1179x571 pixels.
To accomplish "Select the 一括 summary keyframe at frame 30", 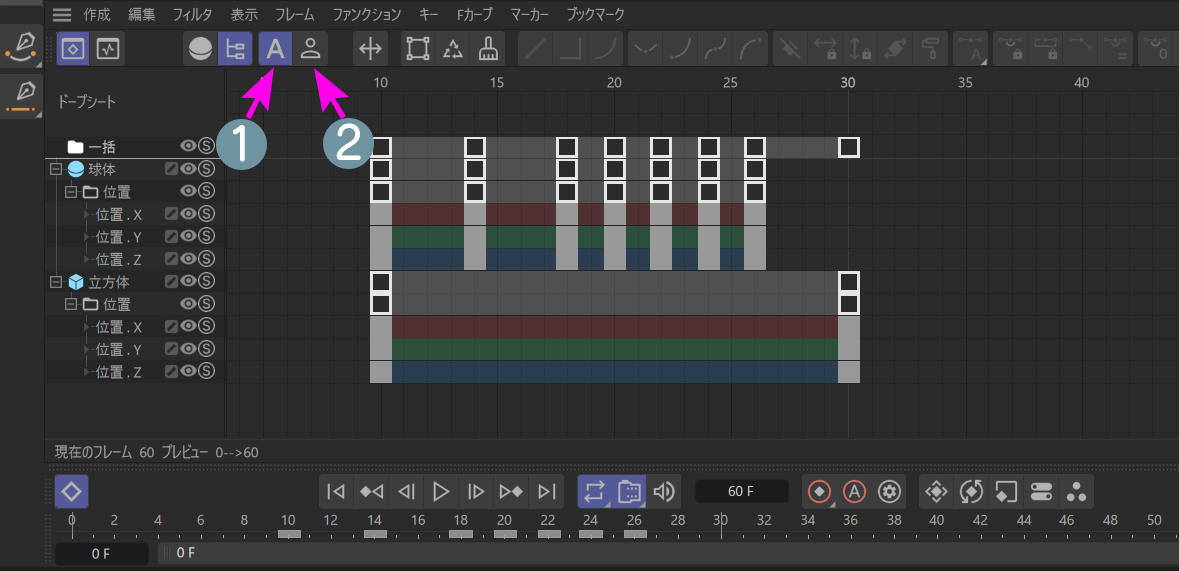I will [x=848, y=147].
